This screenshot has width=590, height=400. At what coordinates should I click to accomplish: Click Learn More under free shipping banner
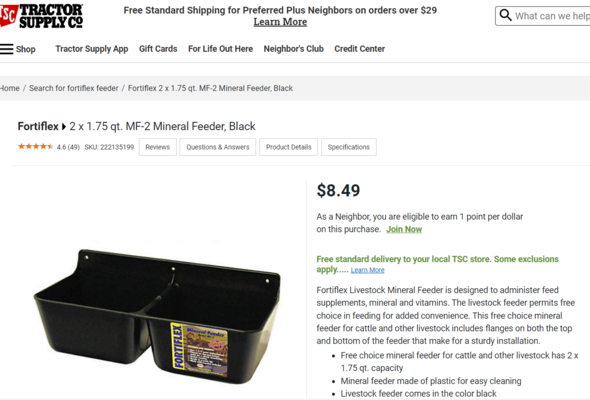pos(280,22)
